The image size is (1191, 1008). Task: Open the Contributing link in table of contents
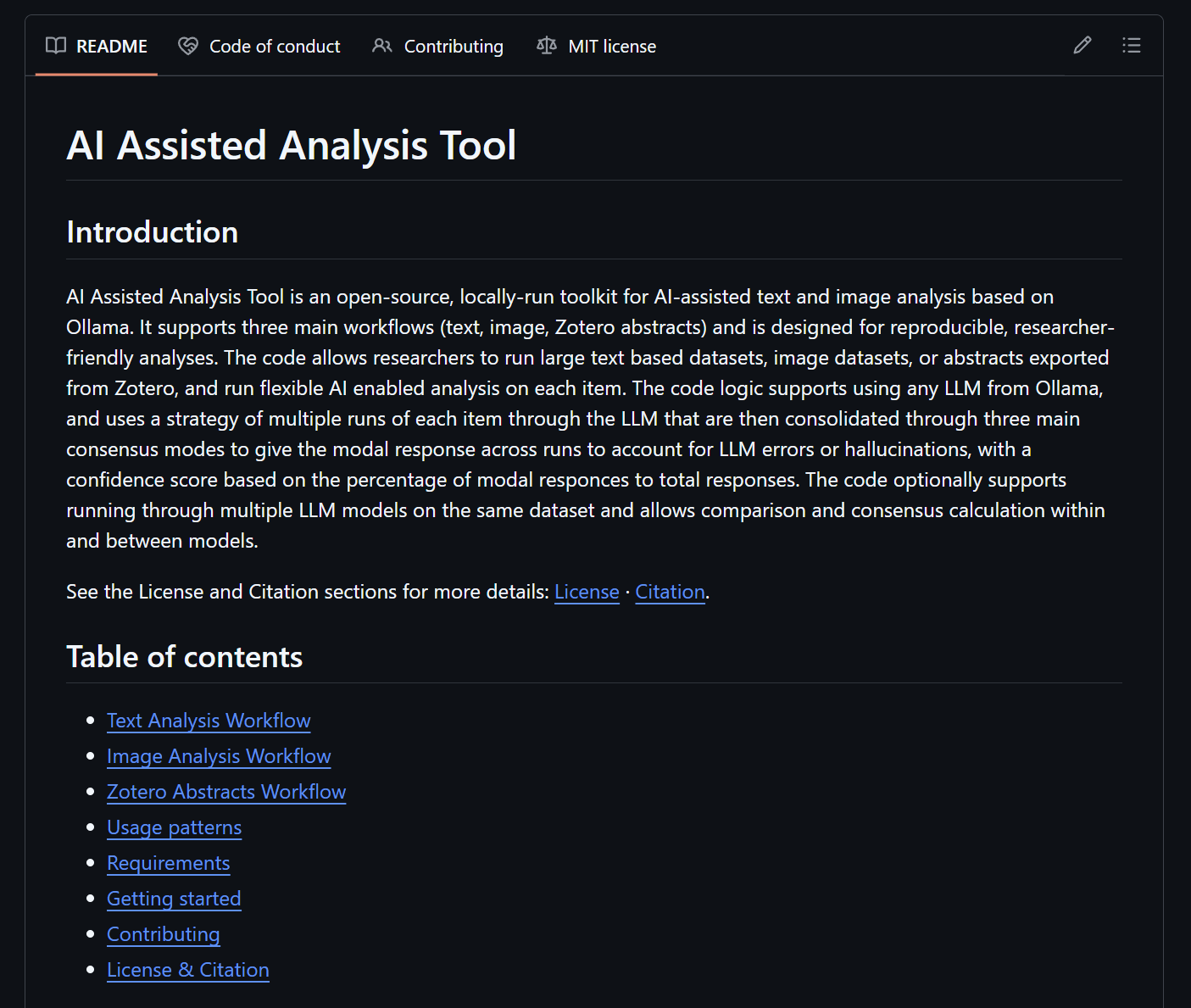pos(163,933)
